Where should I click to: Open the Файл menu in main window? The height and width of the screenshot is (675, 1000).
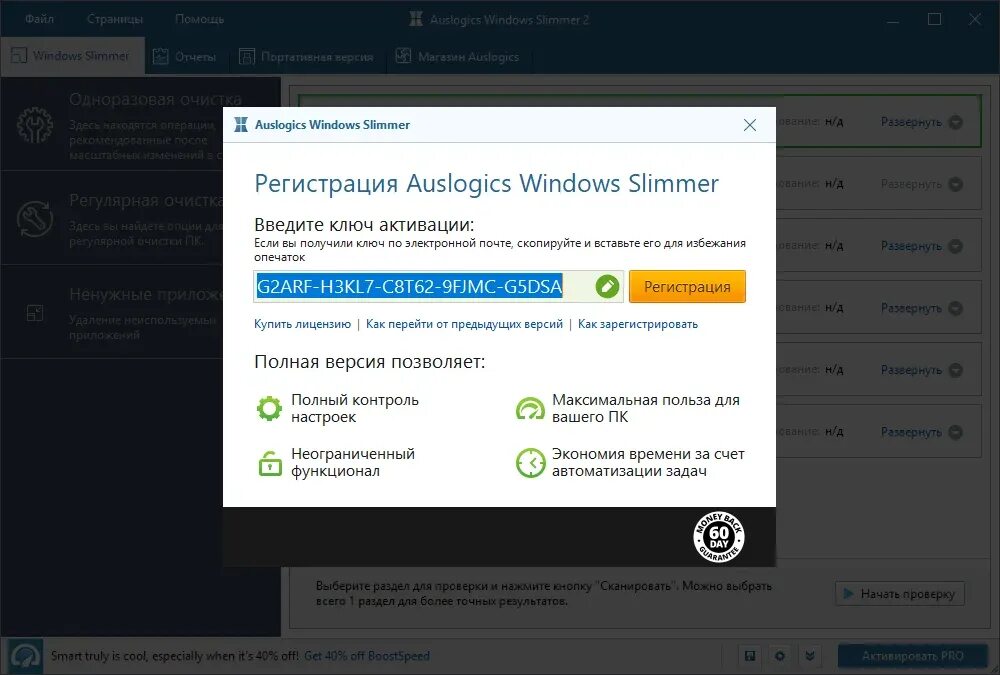[40, 19]
